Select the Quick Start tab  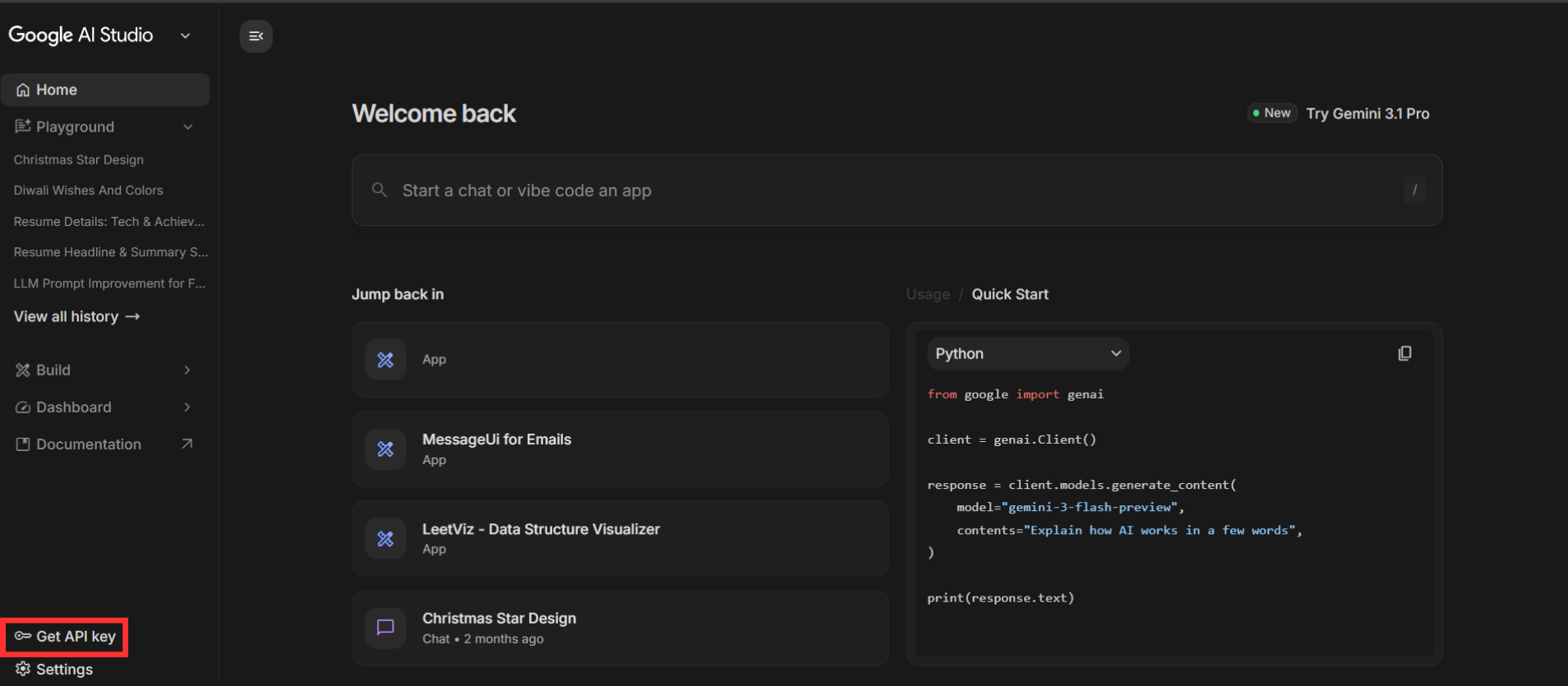pos(1010,294)
